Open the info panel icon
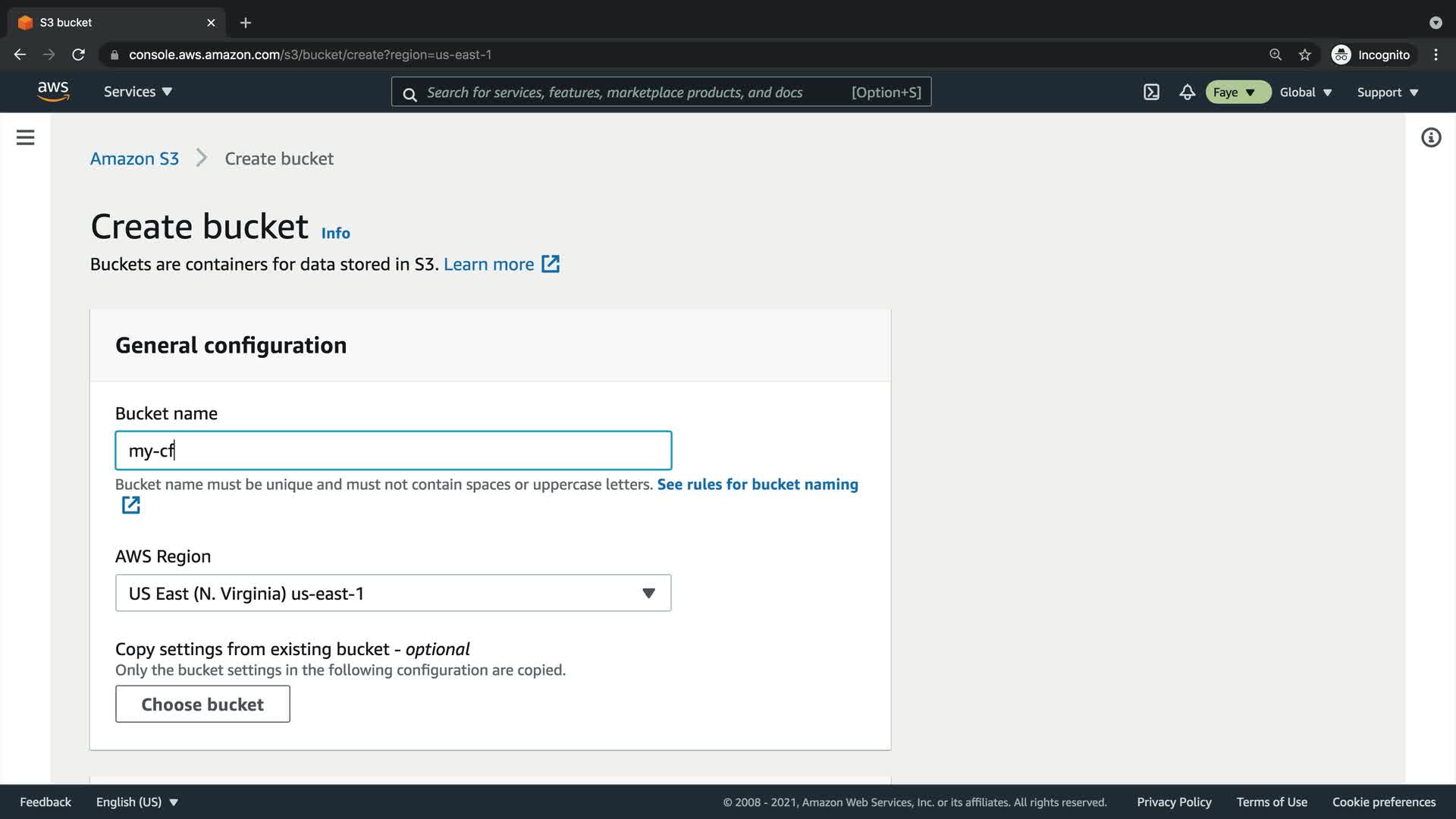The height and width of the screenshot is (819, 1456). [1430, 137]
